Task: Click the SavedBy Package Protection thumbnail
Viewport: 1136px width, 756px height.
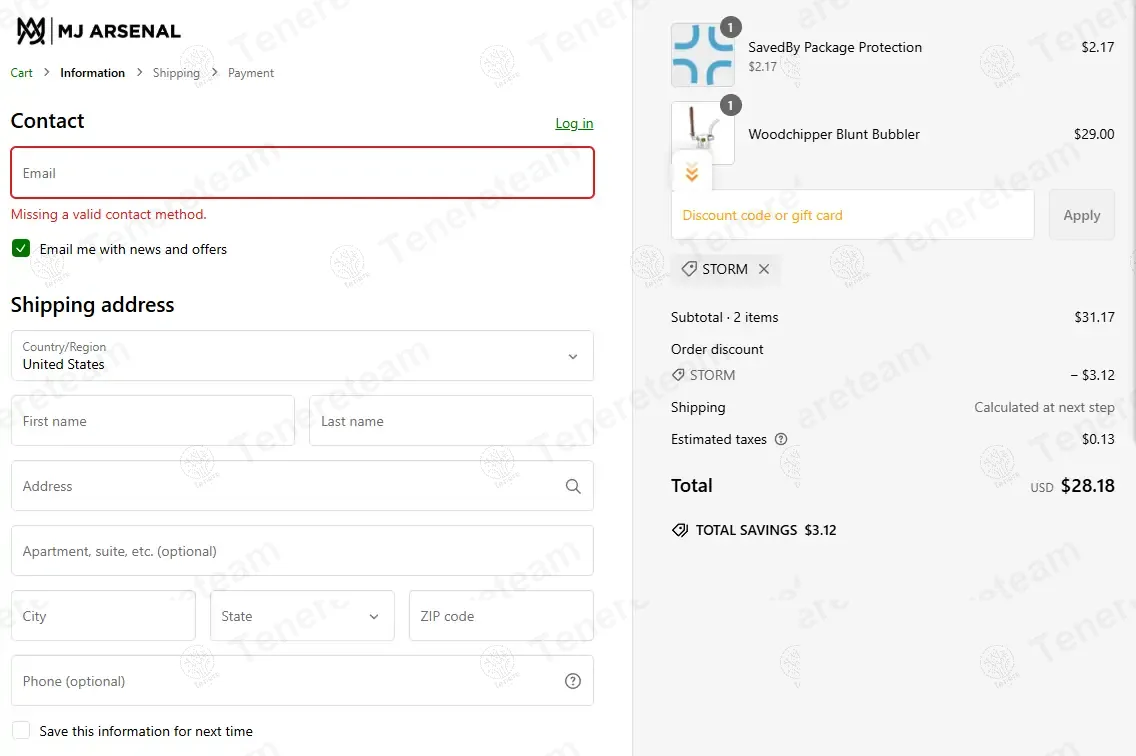Action: click(703, 55)
